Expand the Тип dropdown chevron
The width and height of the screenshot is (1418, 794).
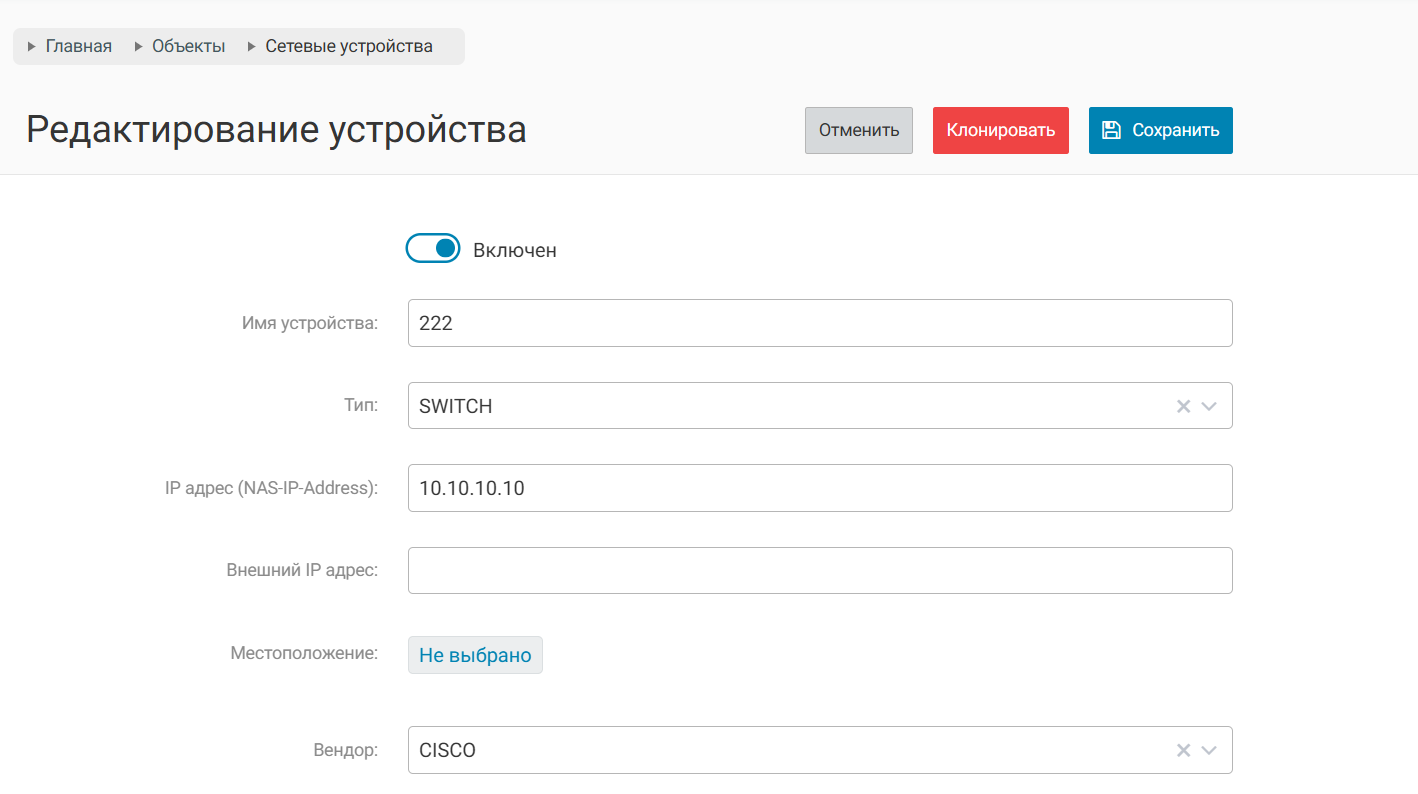(1209, 406)
